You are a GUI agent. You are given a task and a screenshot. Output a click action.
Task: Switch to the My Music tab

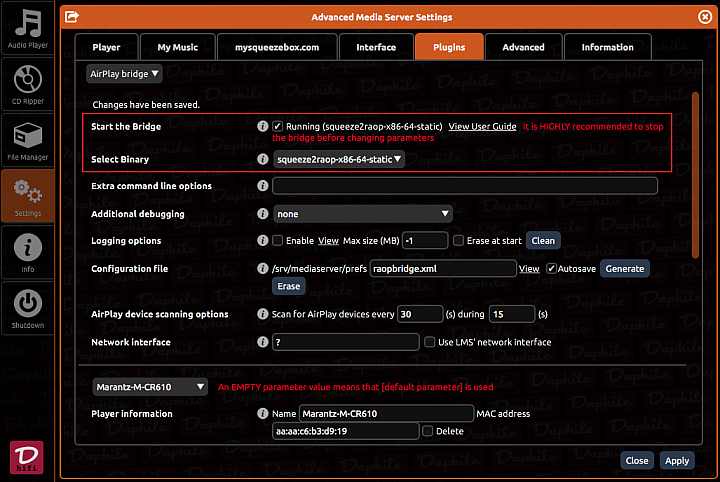178,47
